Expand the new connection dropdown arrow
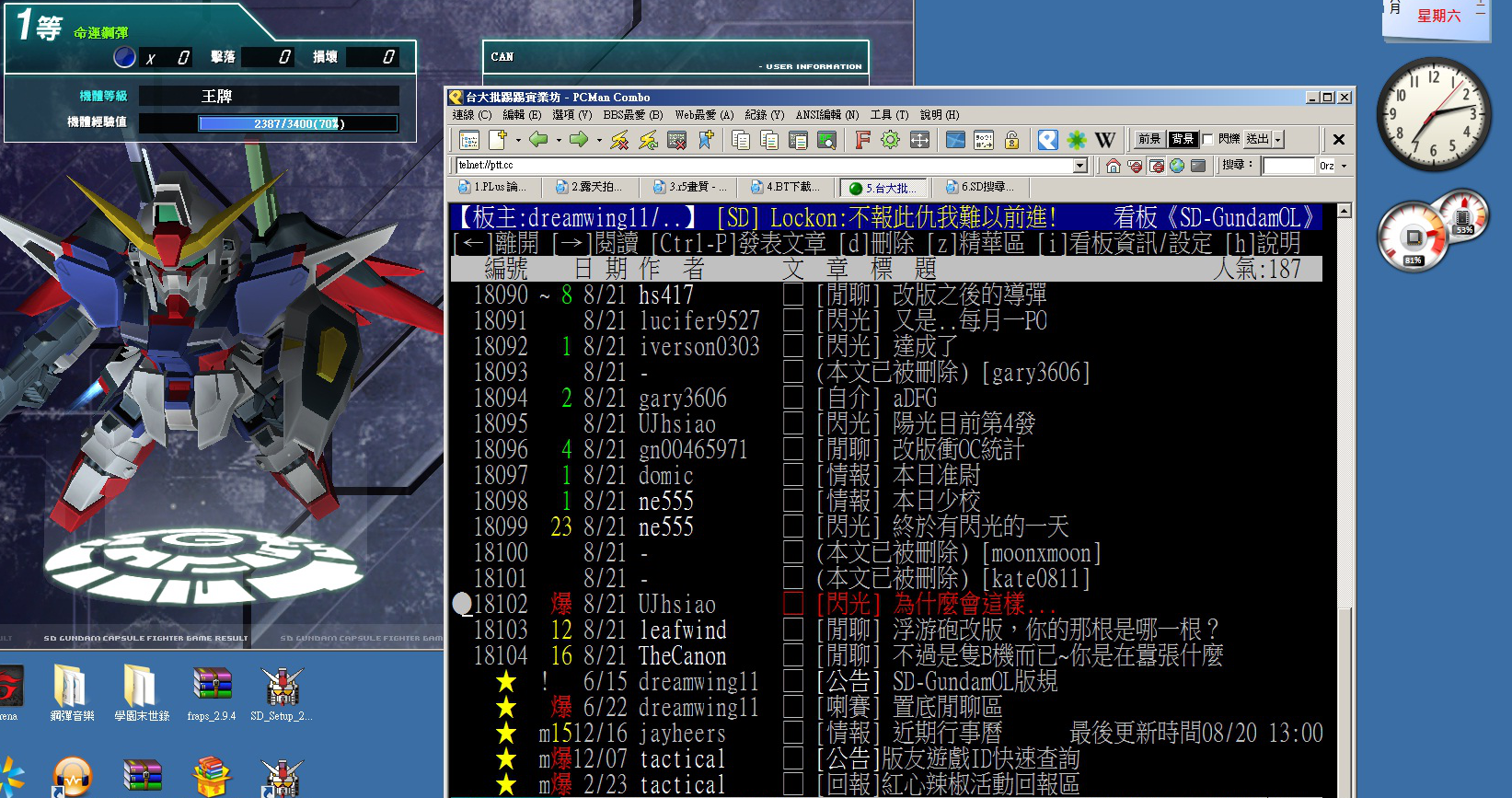1512x798 pixels. tap(518, 140)
